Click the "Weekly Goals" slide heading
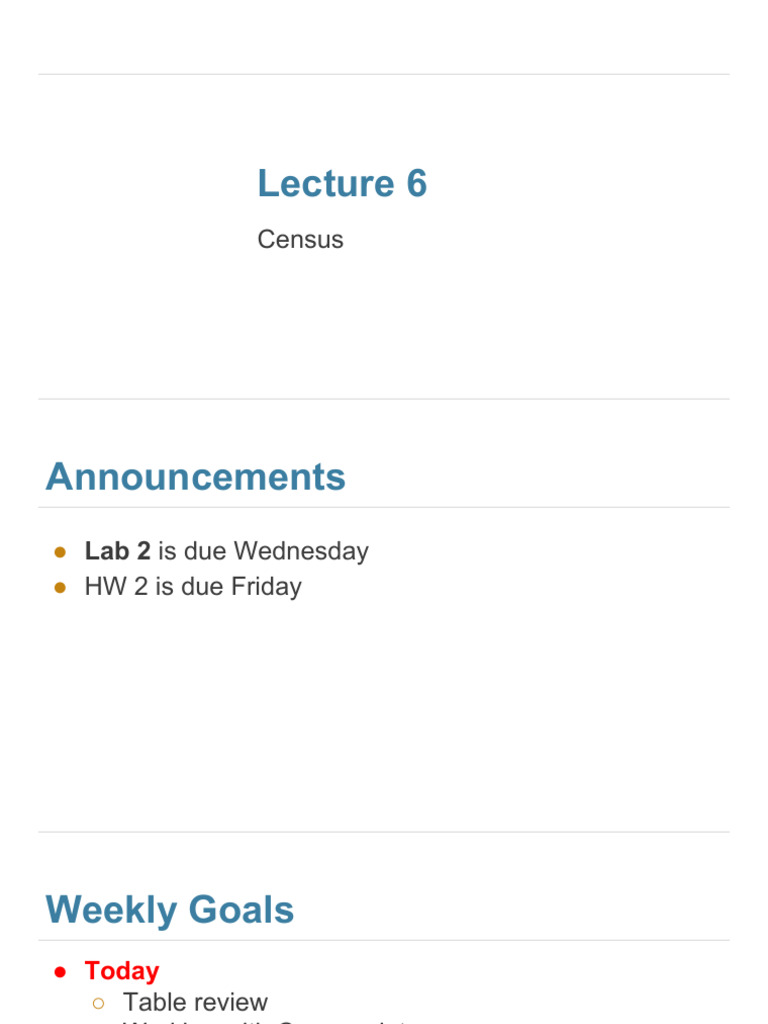This screenshot has width=768, height=1024. point(170,909)
